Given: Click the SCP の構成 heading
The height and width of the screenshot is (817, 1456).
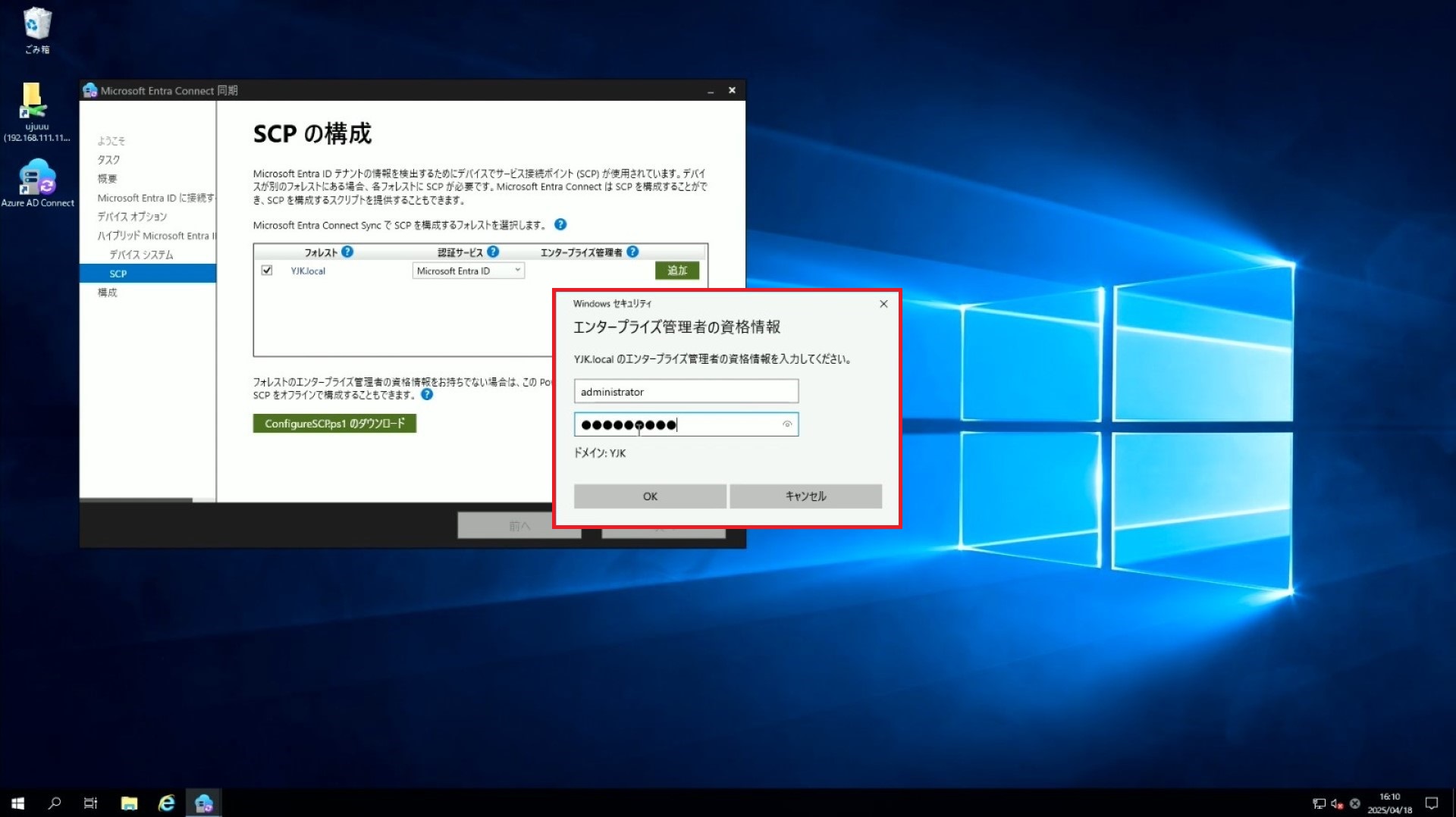Looking at the screenshot, I should click(312, 133).
